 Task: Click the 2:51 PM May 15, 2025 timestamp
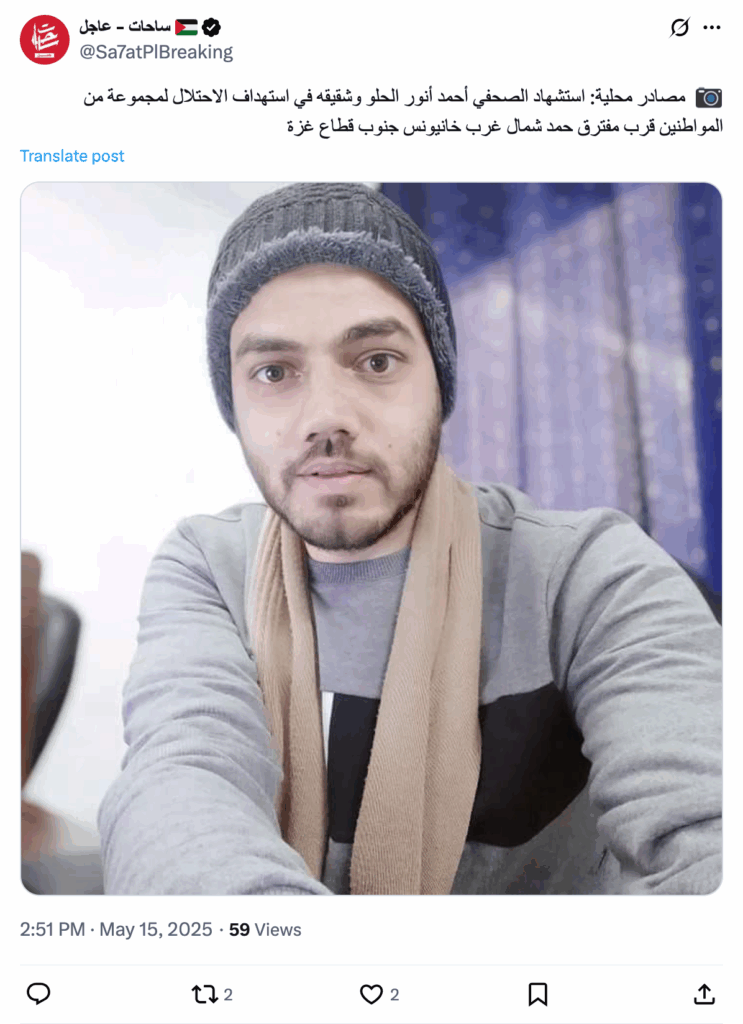[x=116, y=929]
